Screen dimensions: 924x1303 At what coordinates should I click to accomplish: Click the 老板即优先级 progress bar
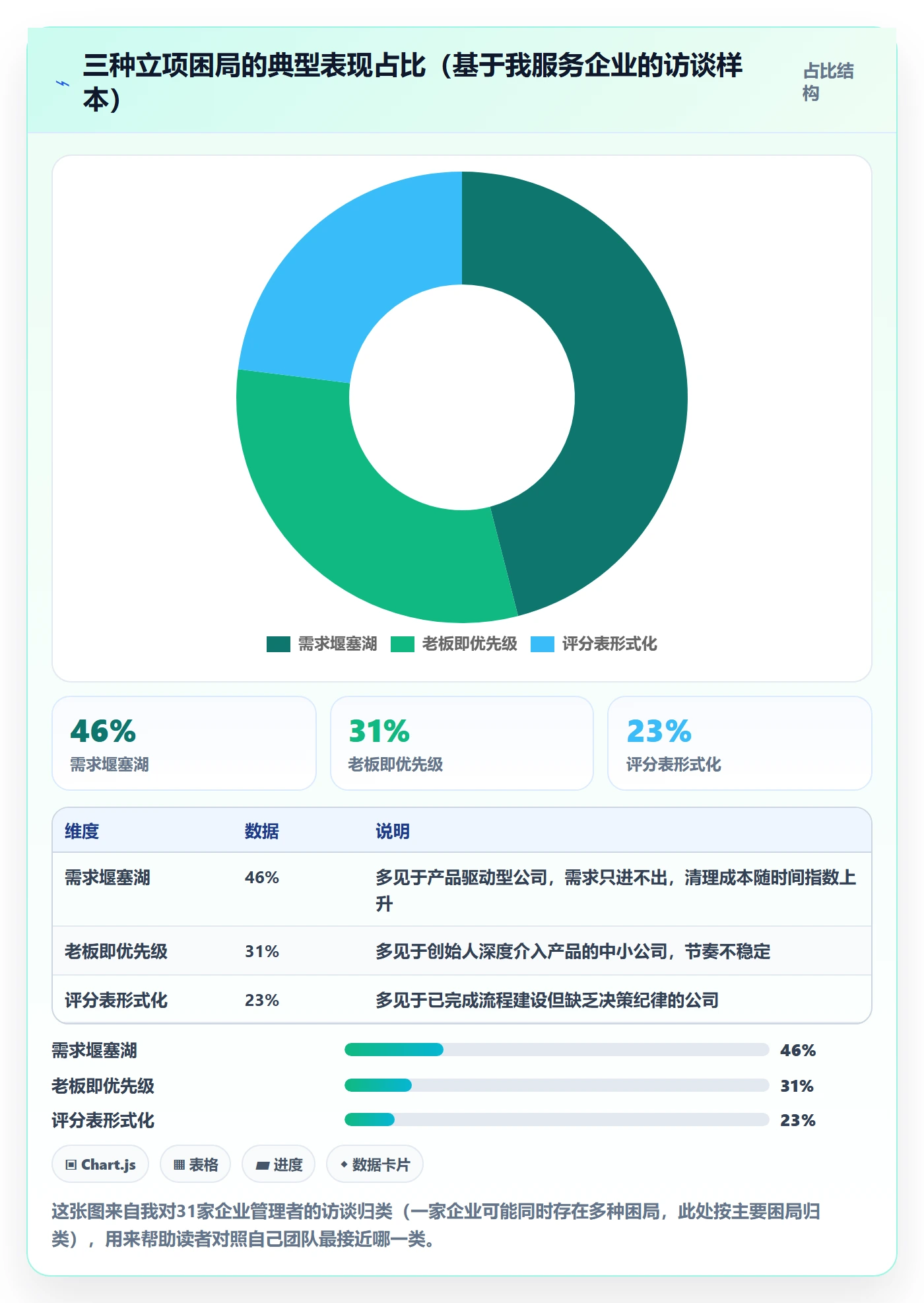pyautogui.click(x=556, y=1085)
